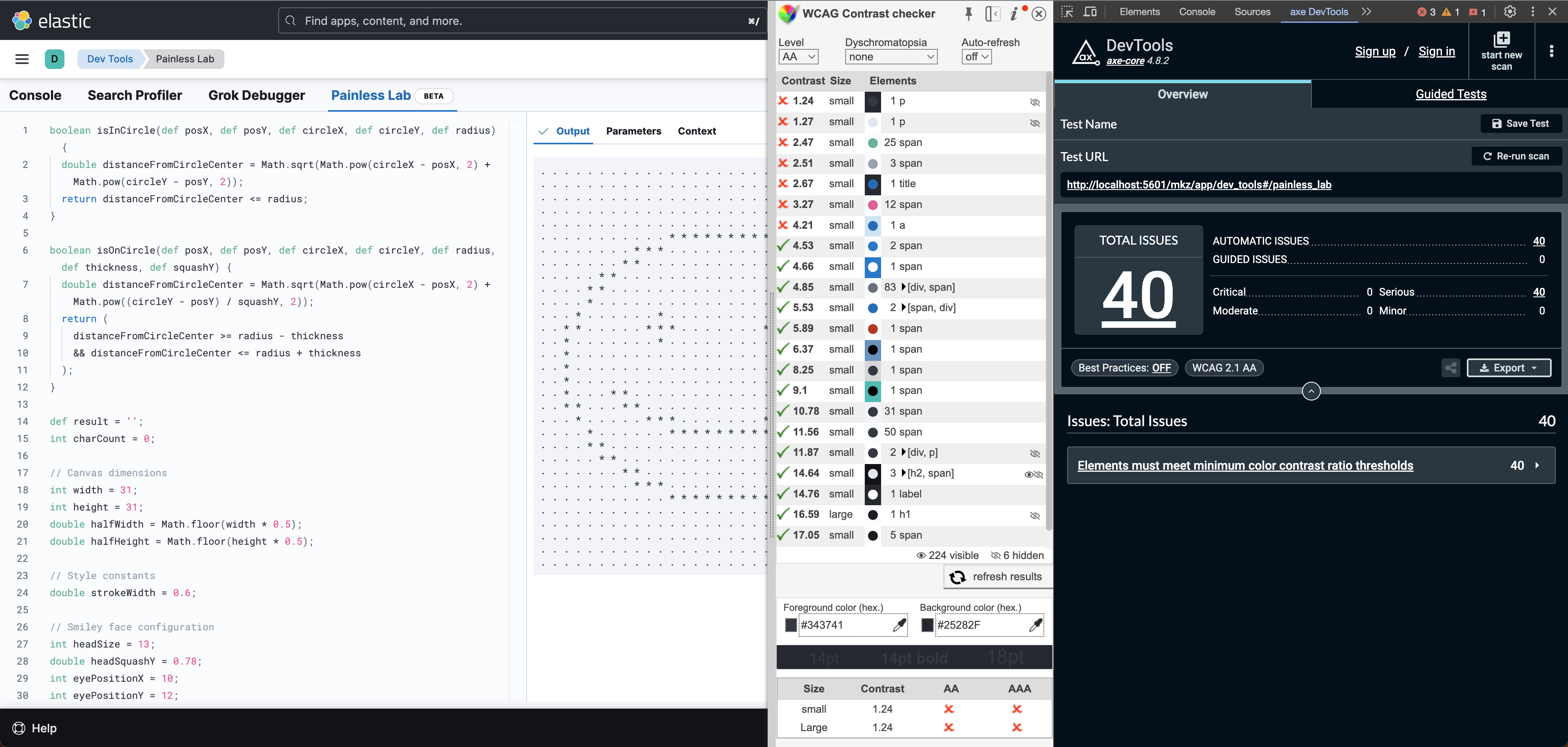Show the 6 hidden elements
Screen dimensions: 1568x747
tap(1017, 555)
